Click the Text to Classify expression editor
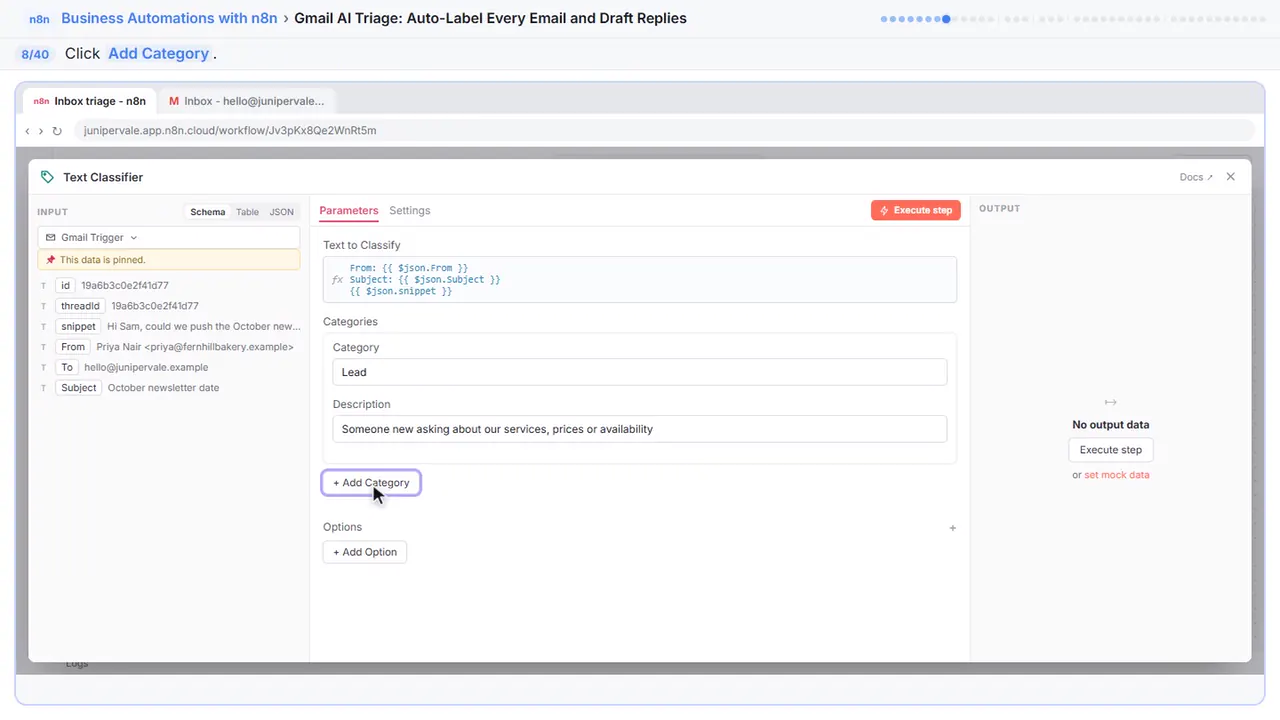Viewport: 1280px width, 720px height. [x=640, y=280]
